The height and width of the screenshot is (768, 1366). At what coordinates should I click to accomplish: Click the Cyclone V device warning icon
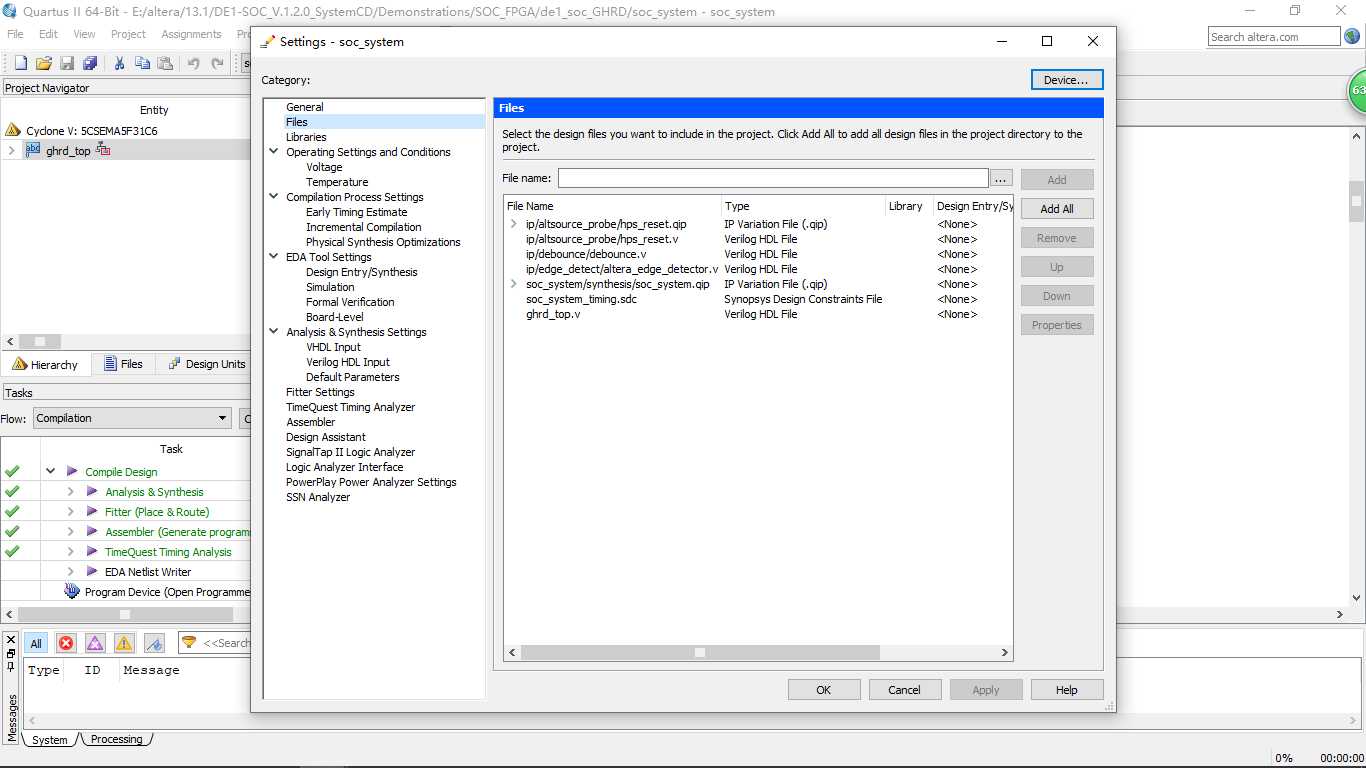click(x=13, y=130)
